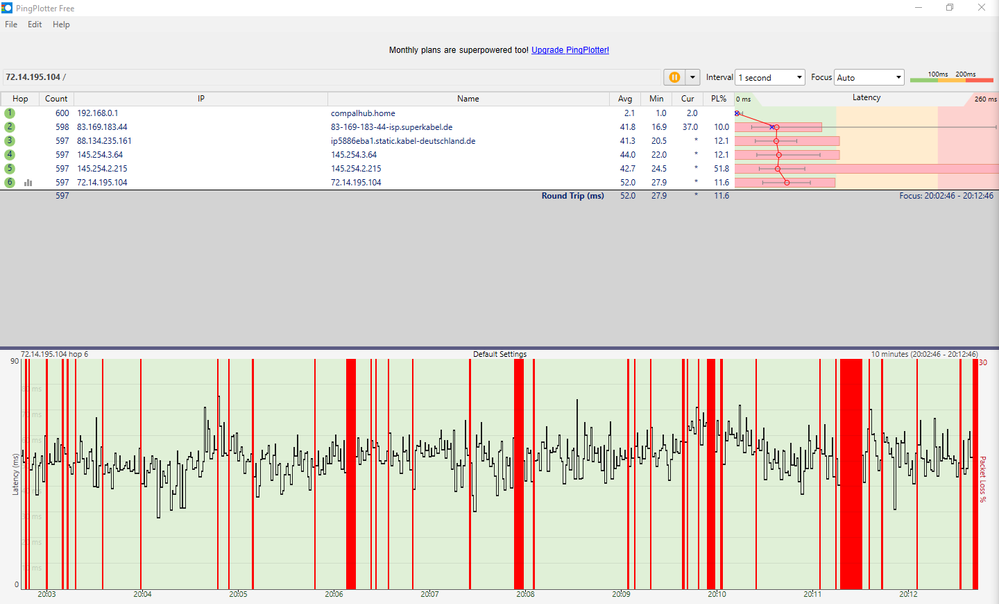The width and height of the screenshot is (999, 604).
Task: Select hop 5 green circle icon
Action: (10, 169)
